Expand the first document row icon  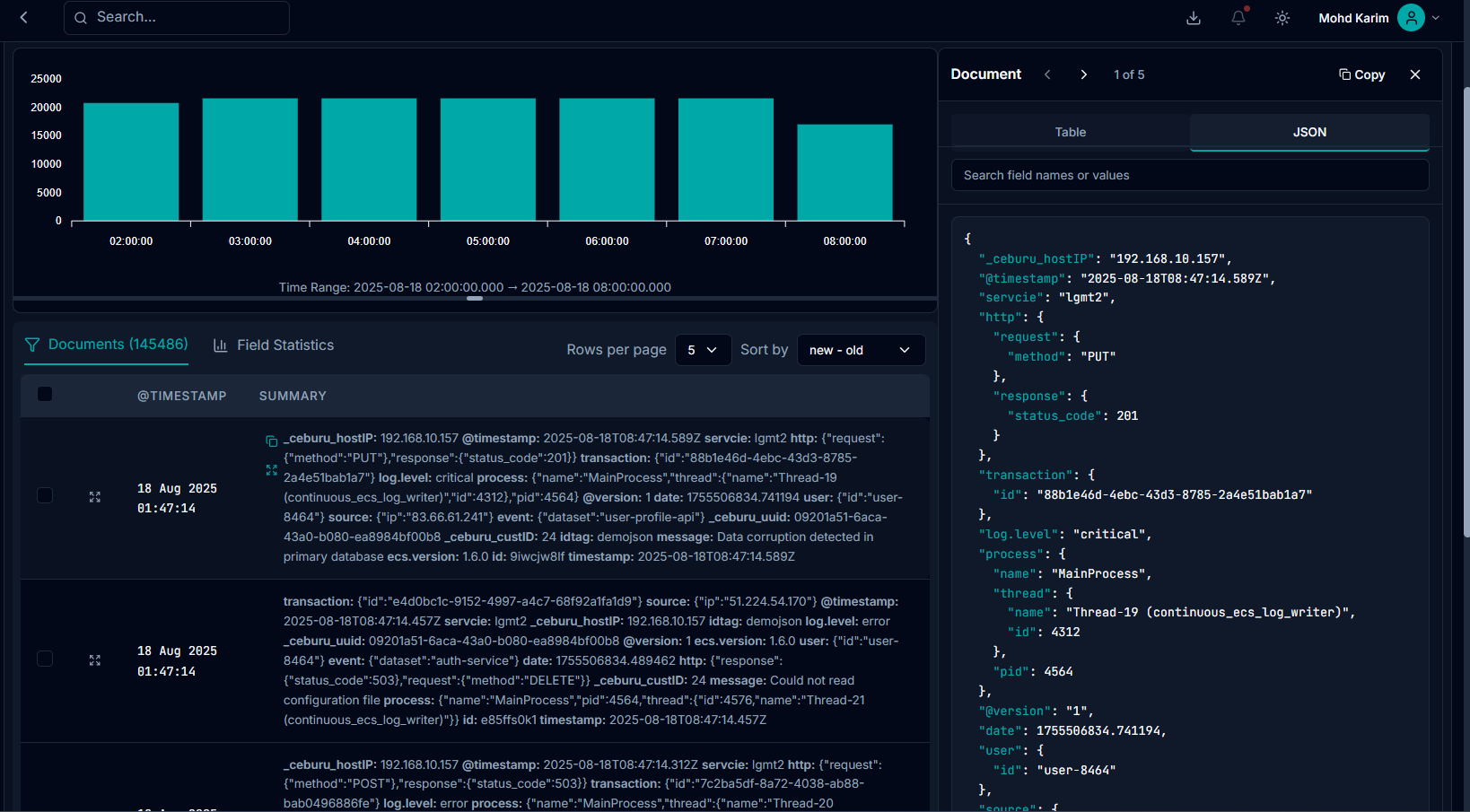(x=95, y=497)
